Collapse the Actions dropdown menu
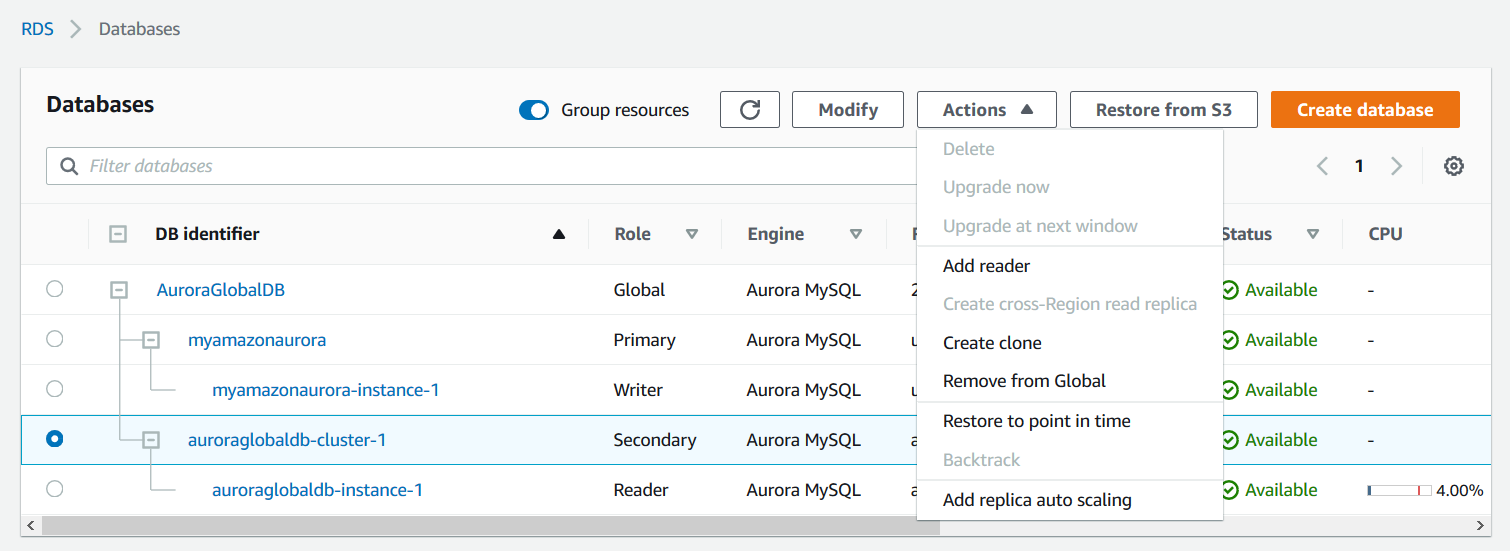Image resolution: width=1510 pixels, height=551 pixels. (x=986, y=110)
